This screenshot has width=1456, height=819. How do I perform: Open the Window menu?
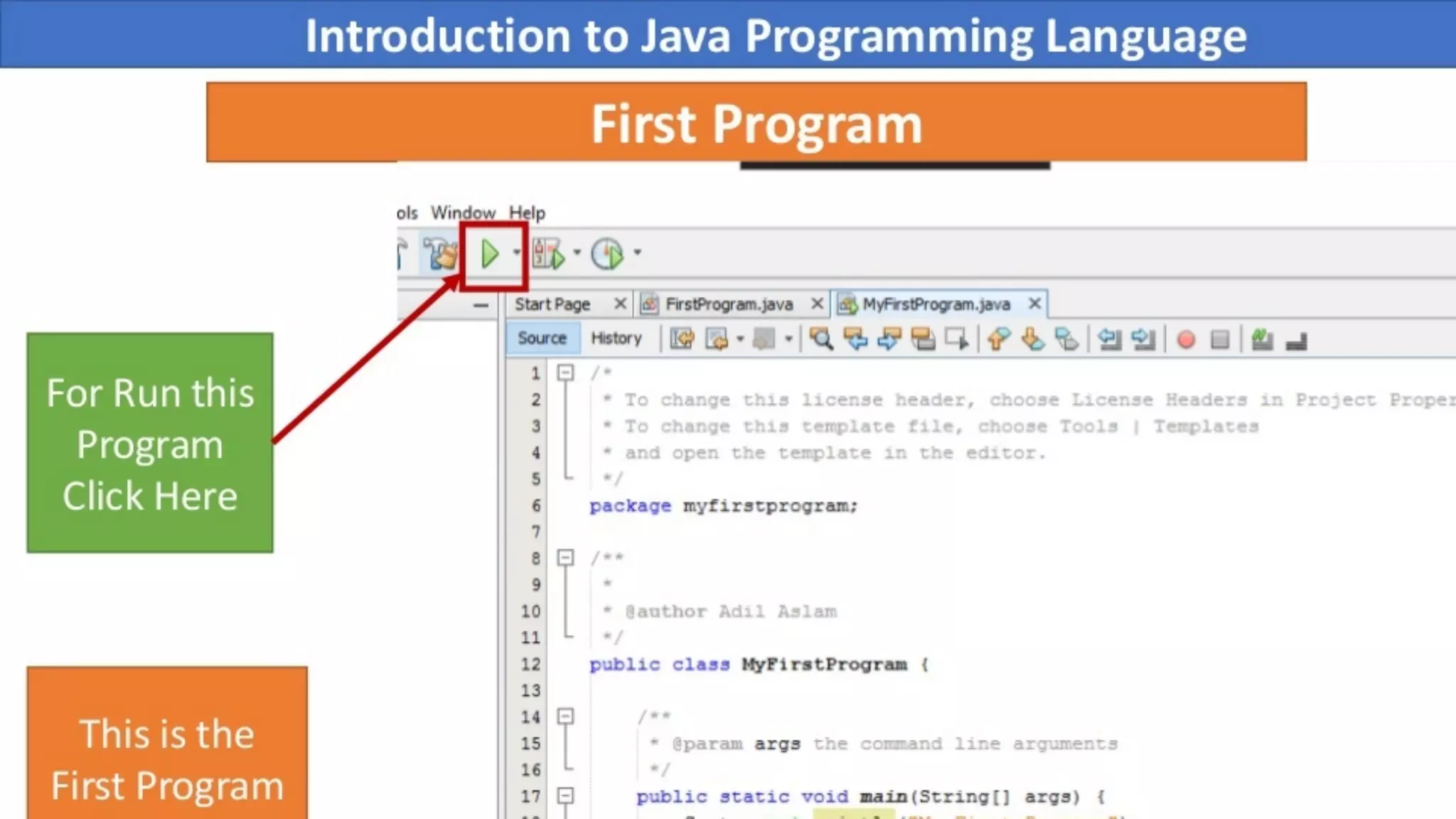[x=463, y=213]
